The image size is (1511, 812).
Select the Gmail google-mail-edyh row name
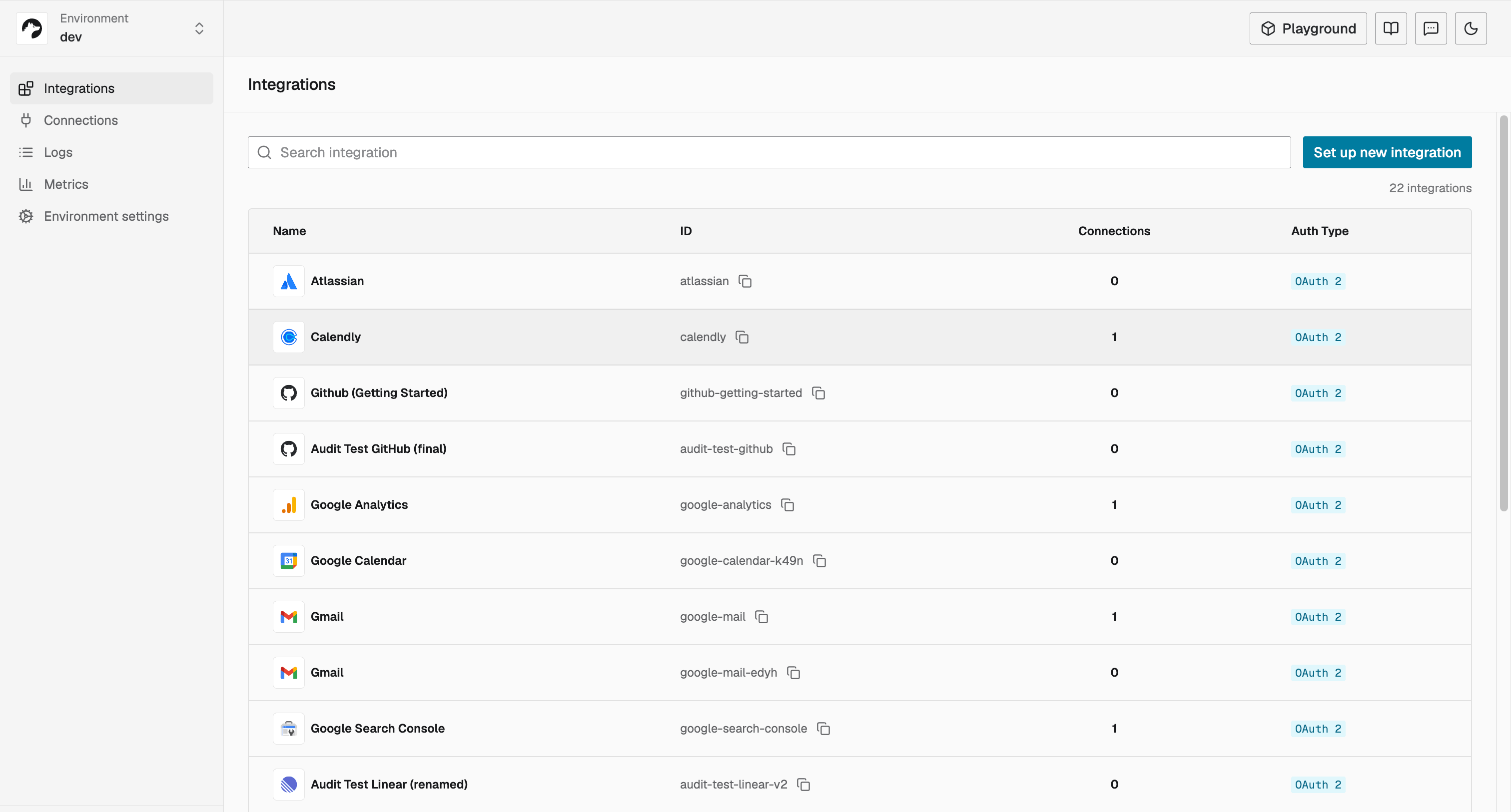(327, 673)
